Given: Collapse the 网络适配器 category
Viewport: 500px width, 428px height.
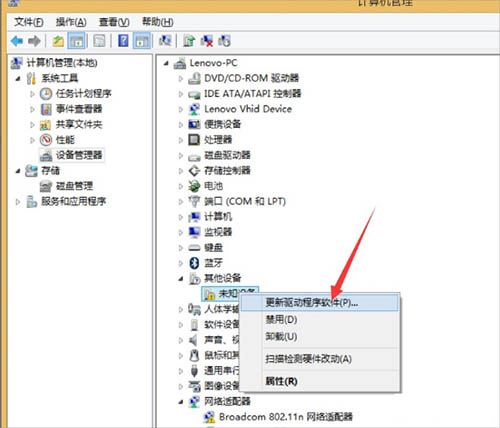Looking at the screenshot, I should coord(181,402).
